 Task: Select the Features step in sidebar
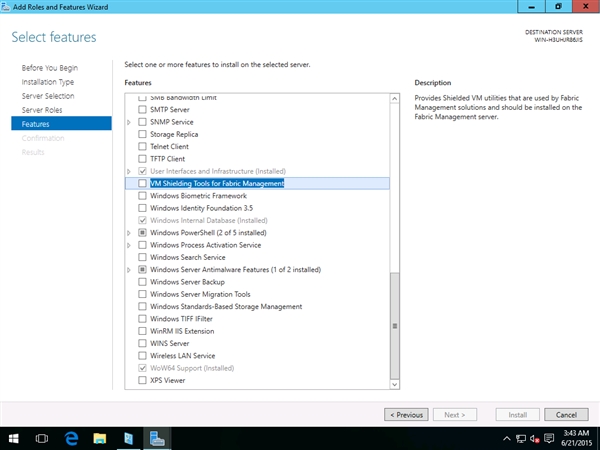coord(61,124)
